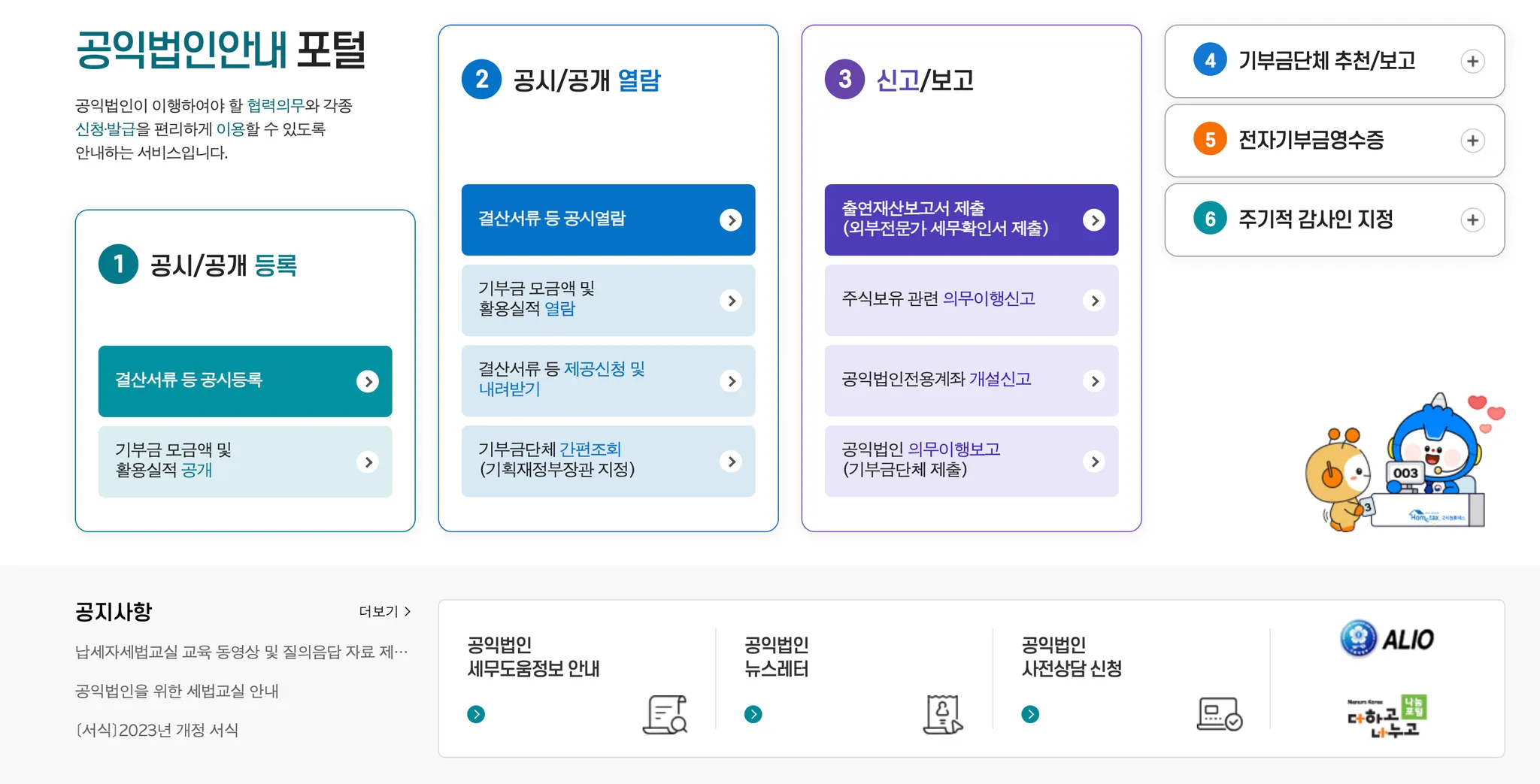Click the teal arrow under 세무도움정보 안내

476,714
